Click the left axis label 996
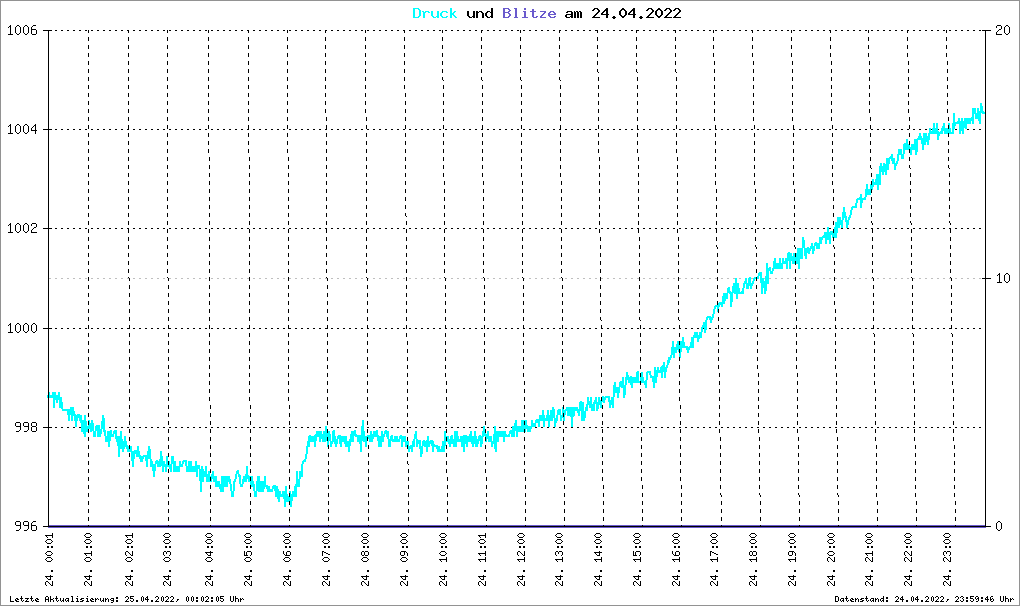This screenshot has height=606, width=1020. coord(26,527)
